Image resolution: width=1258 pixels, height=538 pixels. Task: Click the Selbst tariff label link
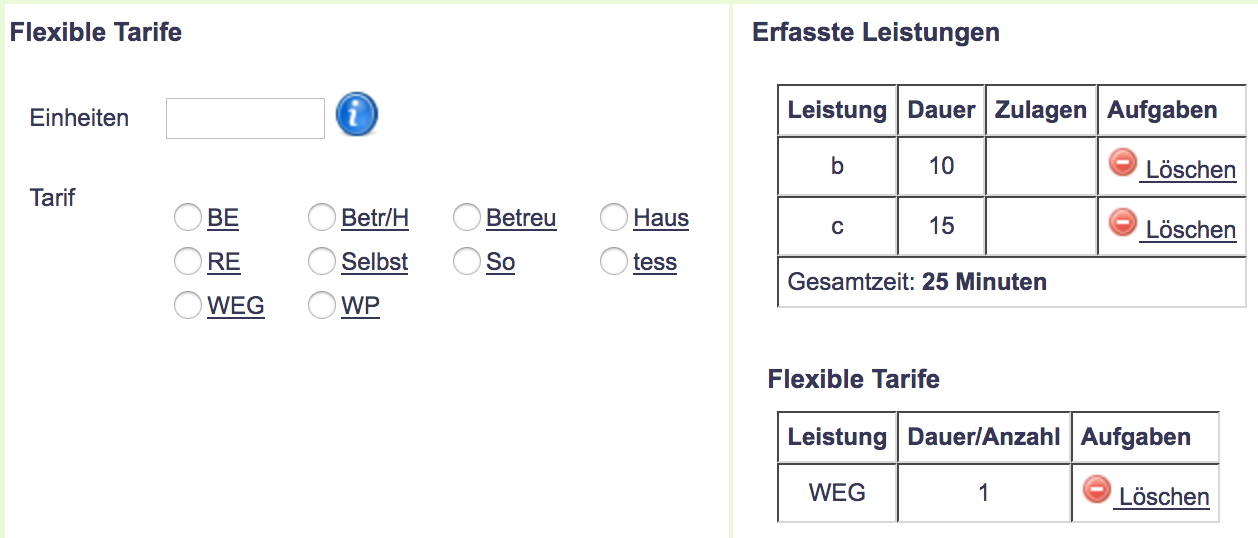coord(374,262)
